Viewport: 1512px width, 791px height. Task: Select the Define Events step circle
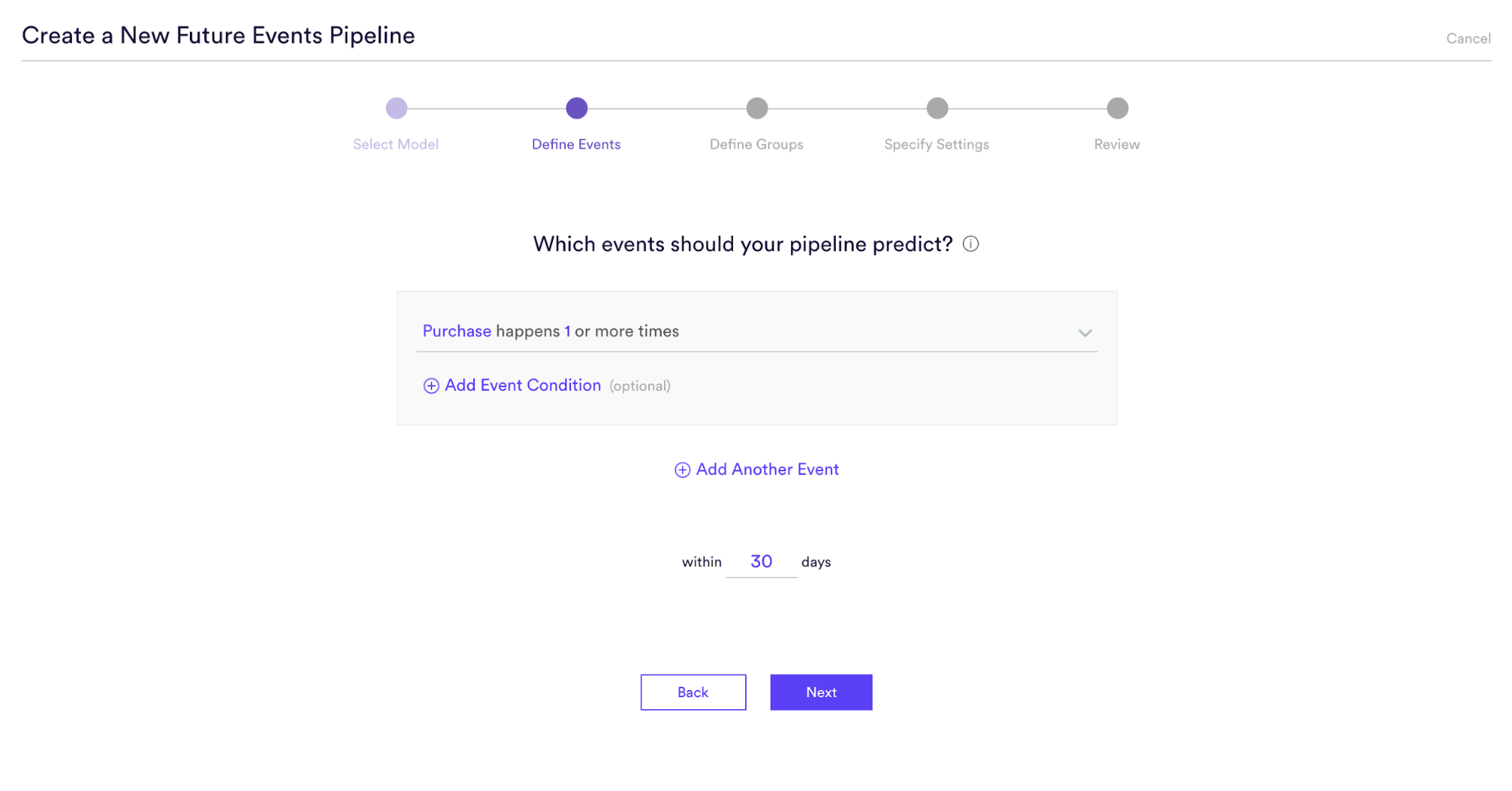576,108
